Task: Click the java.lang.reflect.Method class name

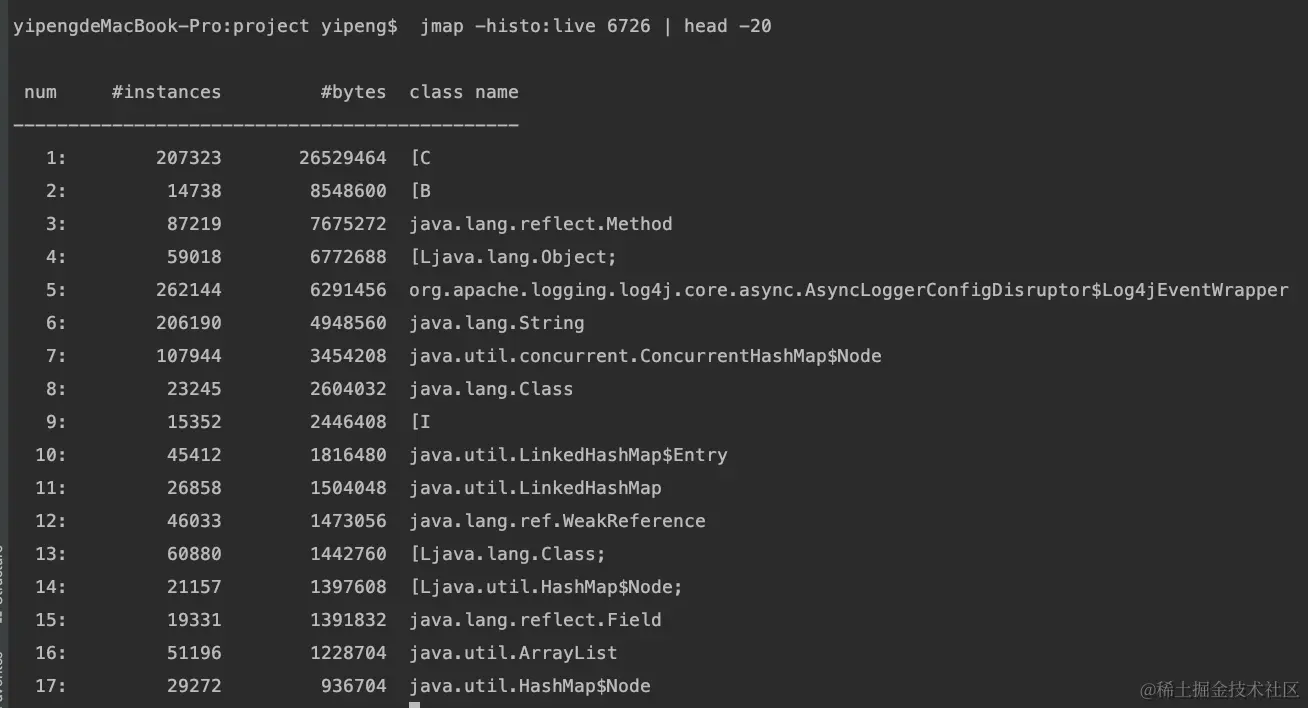Action: pyautogui.click(x=540, y=224)
